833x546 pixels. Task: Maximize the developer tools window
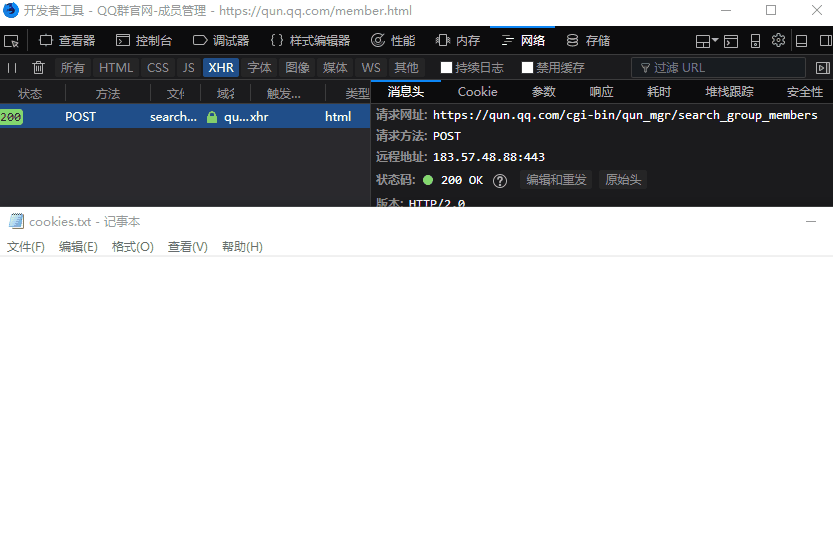tap(771, 10)
